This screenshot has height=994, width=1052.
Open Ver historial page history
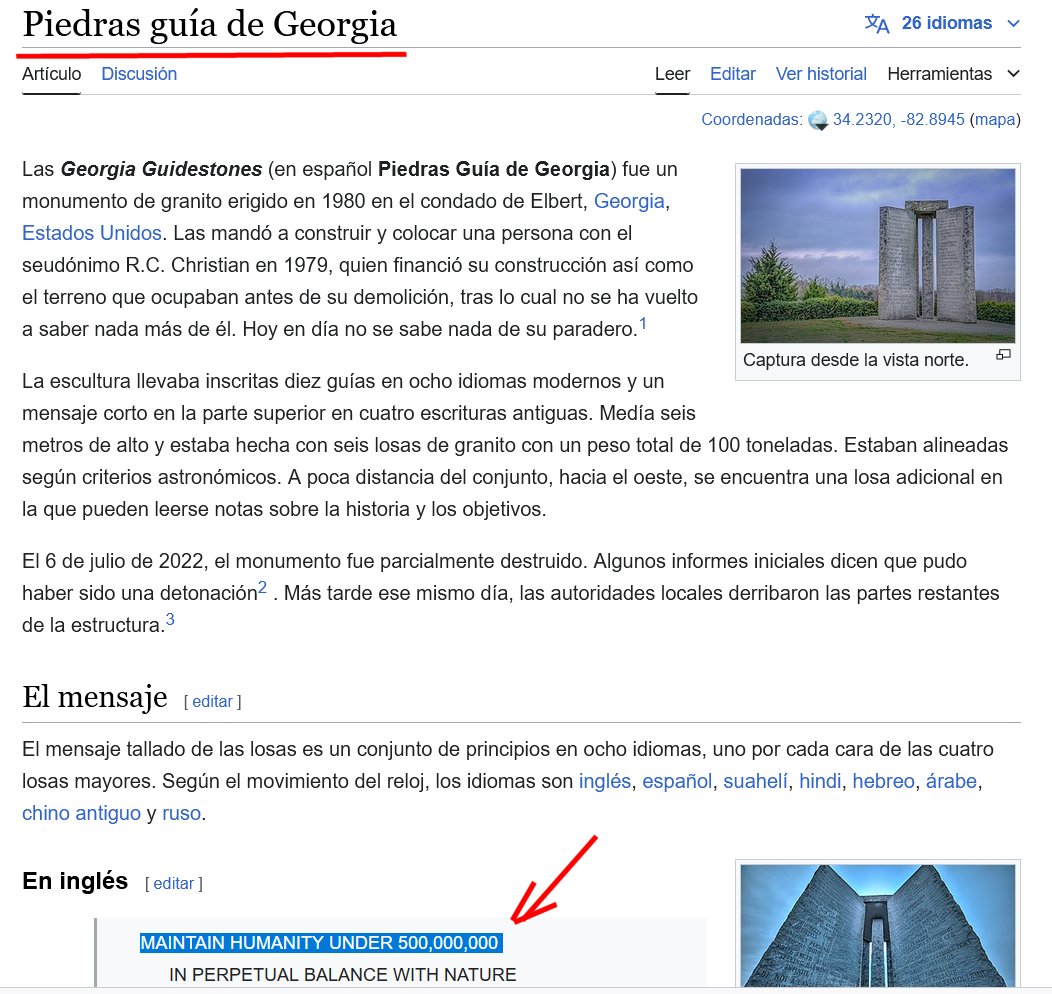[821, 74]
